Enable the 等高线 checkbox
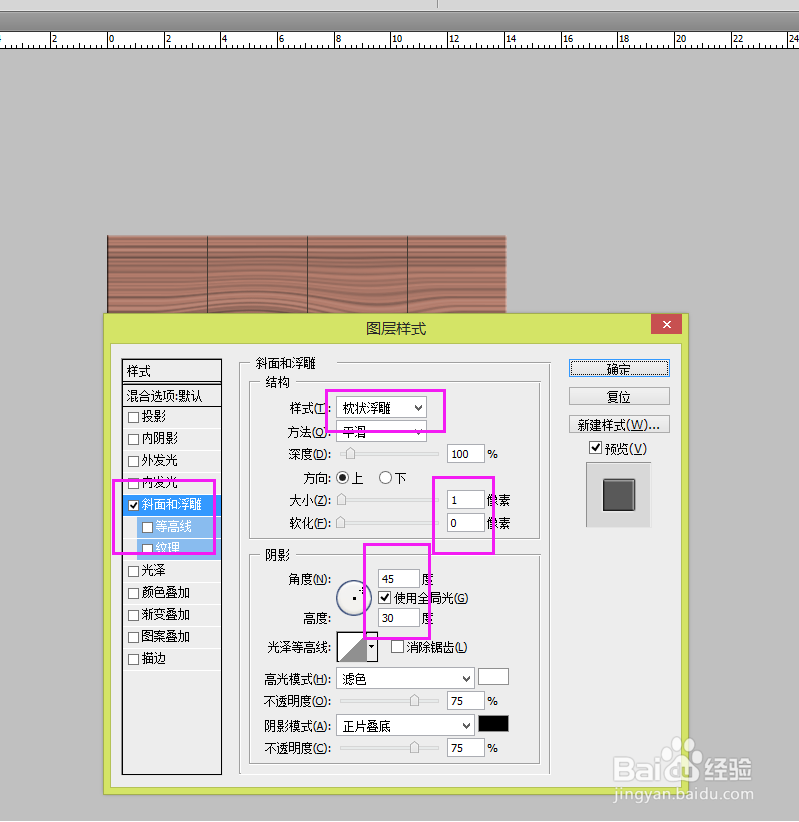 148,527
